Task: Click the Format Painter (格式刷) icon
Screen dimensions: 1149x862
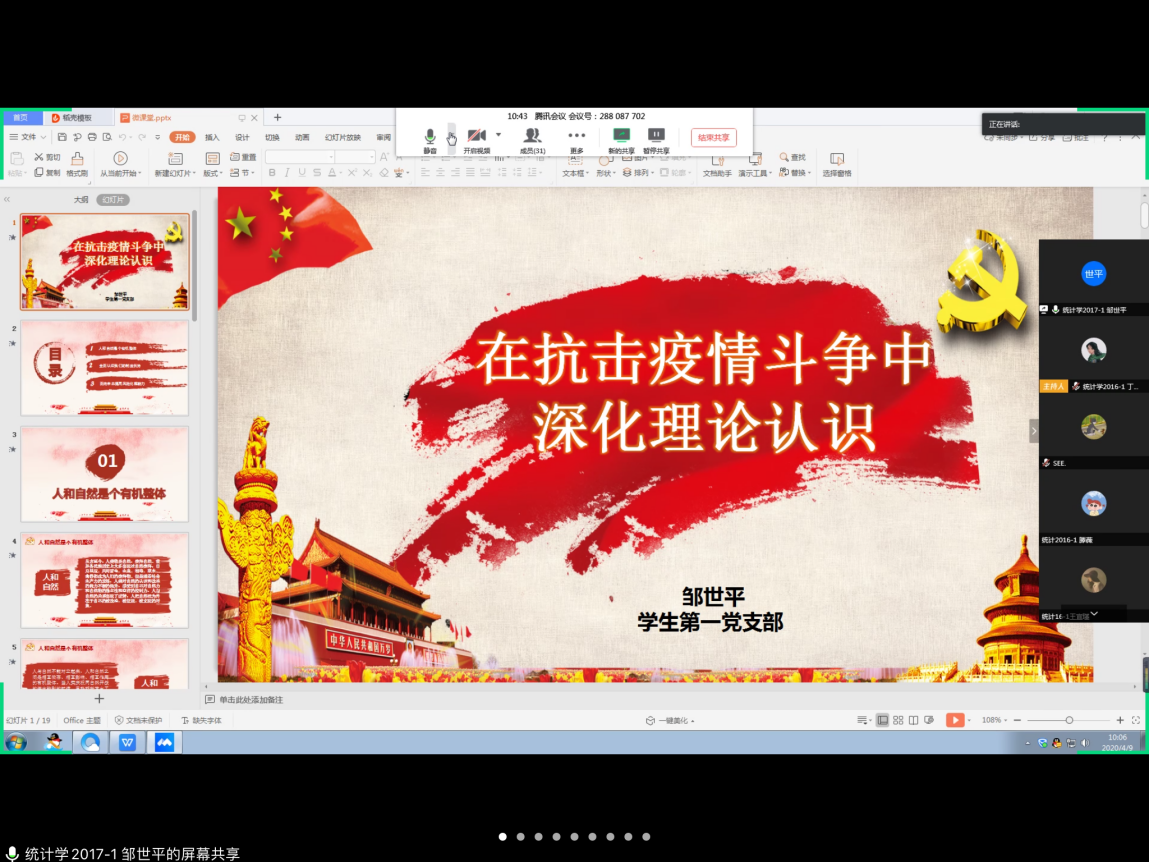Action: click(77, 164)
